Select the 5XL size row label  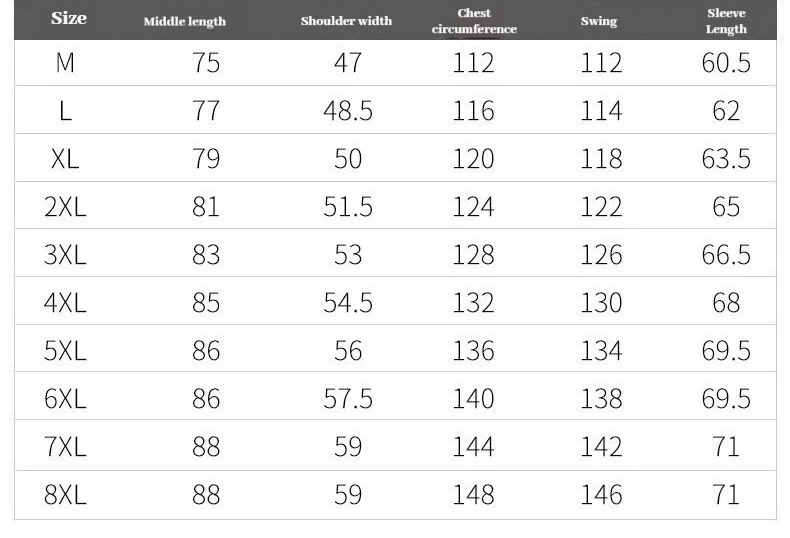coord(65,351)
